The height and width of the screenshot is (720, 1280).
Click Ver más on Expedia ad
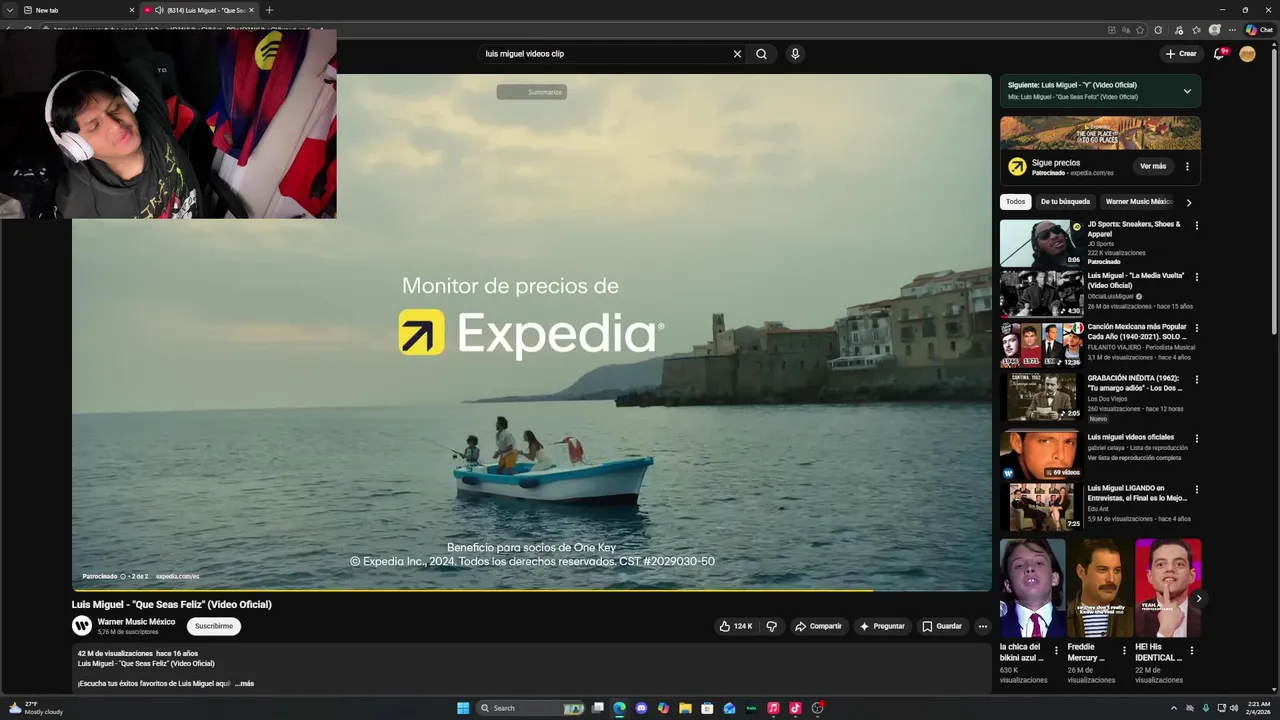coord(1153,166)
